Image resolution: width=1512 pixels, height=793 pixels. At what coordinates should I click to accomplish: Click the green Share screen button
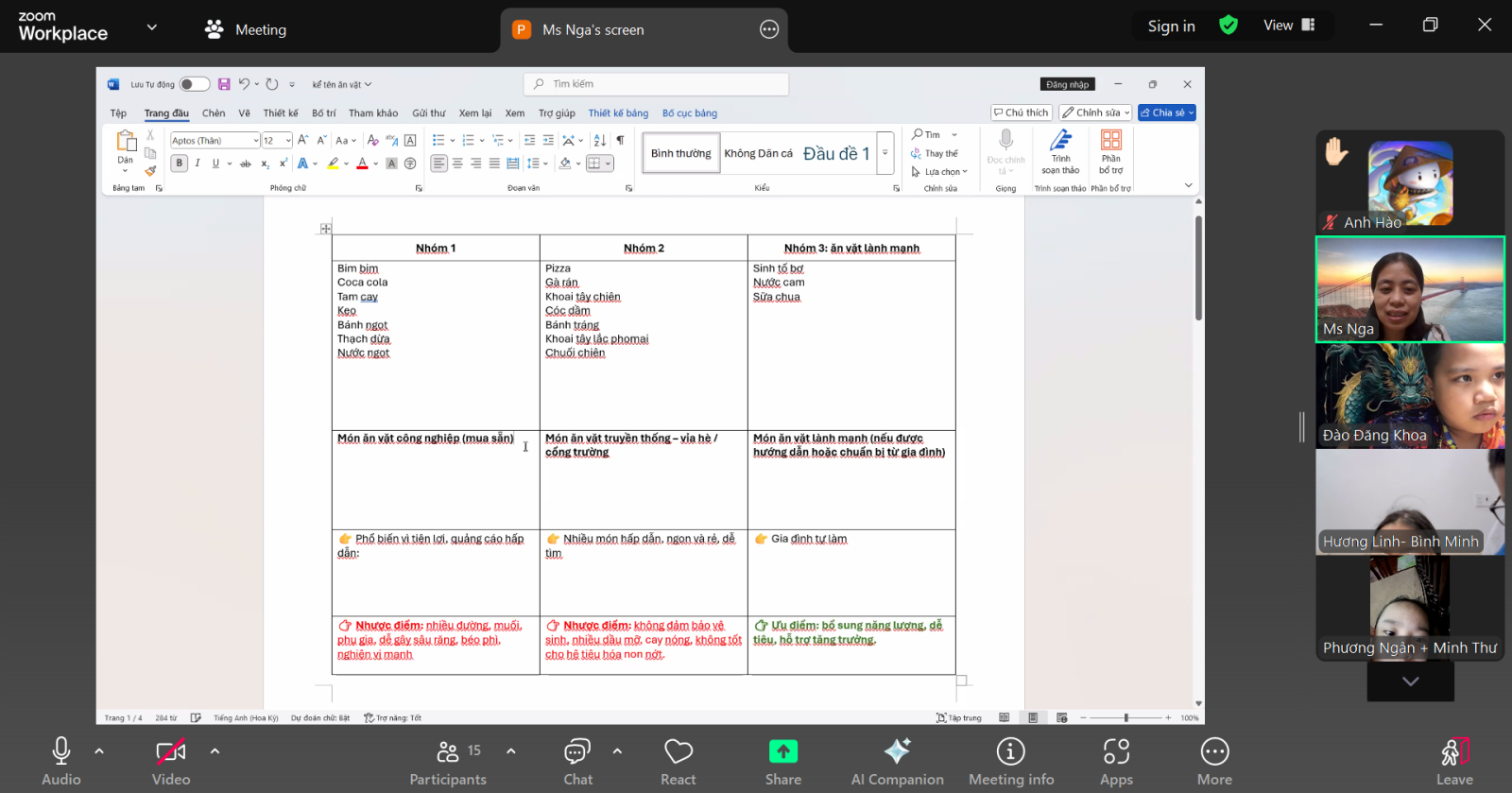click(x=782, y=761)
